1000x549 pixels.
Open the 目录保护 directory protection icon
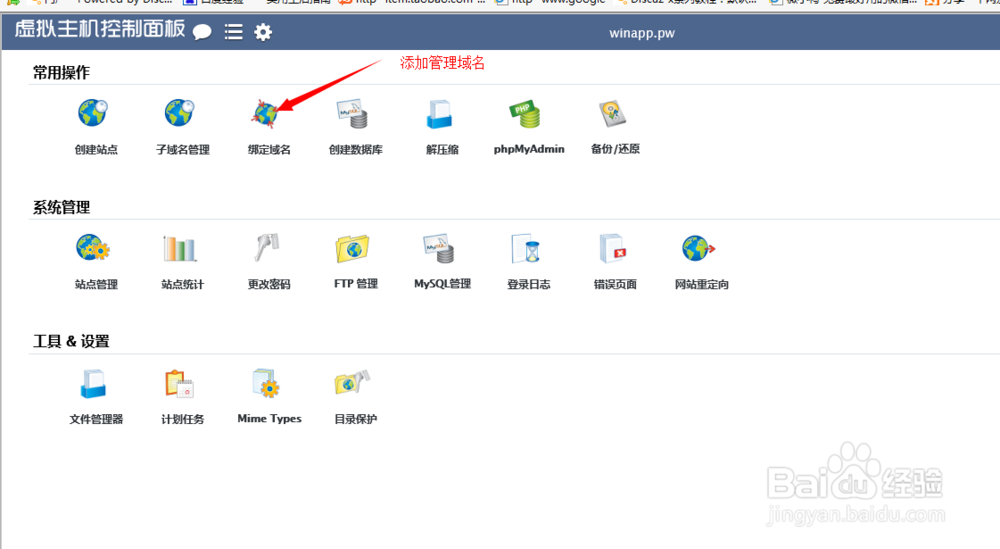pos(352,383)
